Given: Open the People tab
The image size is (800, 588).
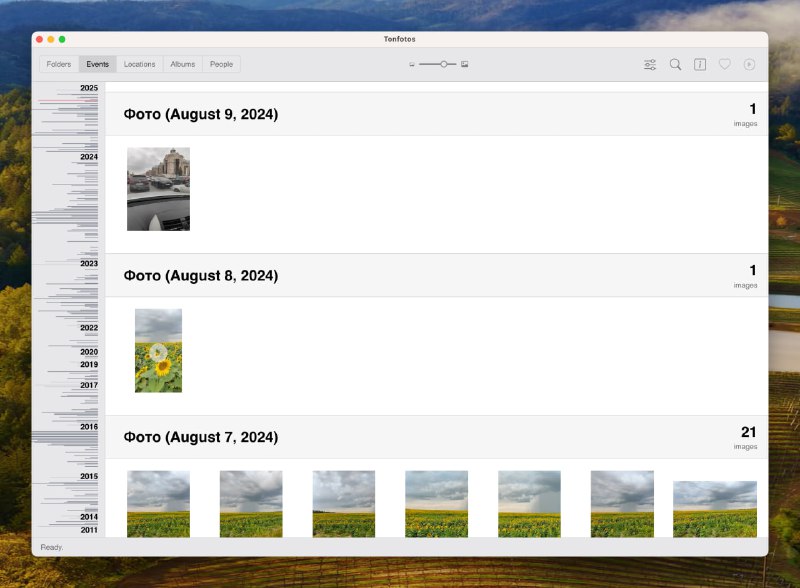Looking at the screenshot, I should tap(221, 65).
